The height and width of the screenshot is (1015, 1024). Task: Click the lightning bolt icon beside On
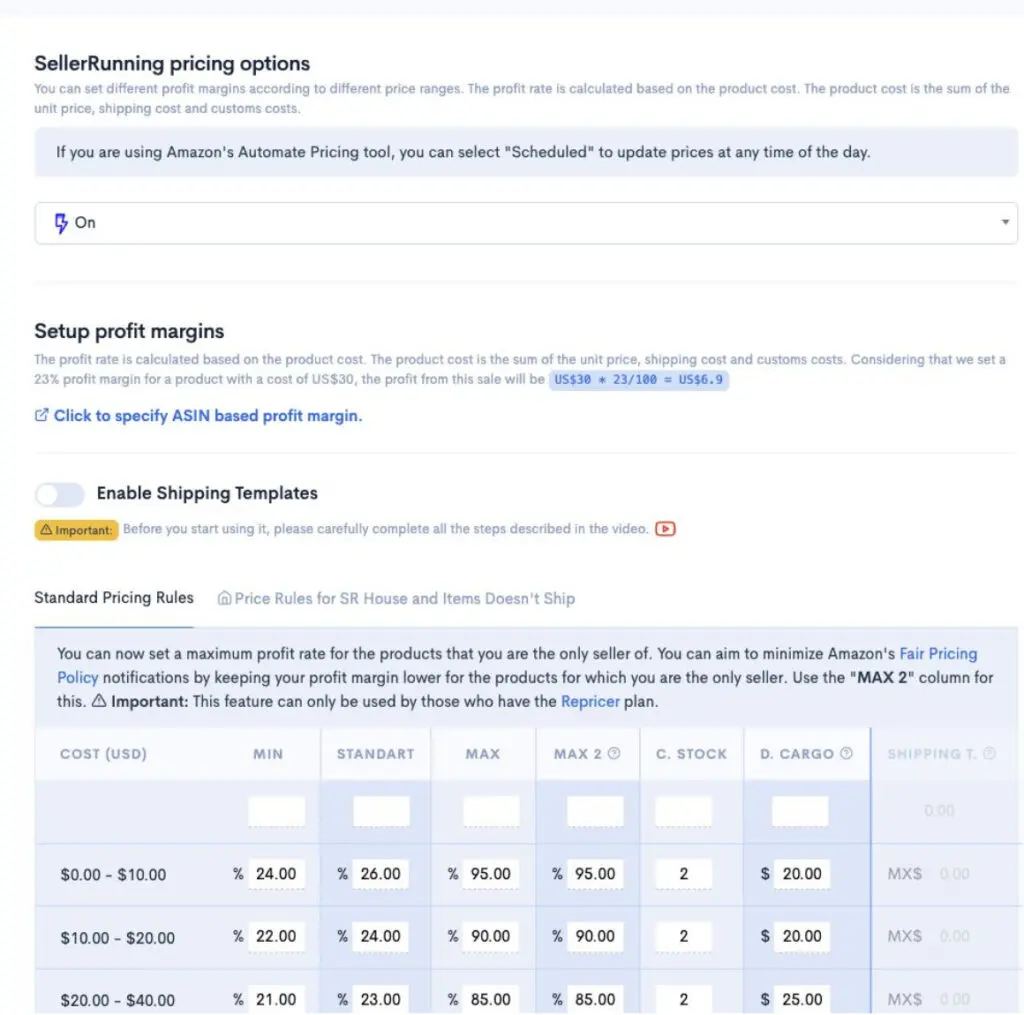click(62, 222)
